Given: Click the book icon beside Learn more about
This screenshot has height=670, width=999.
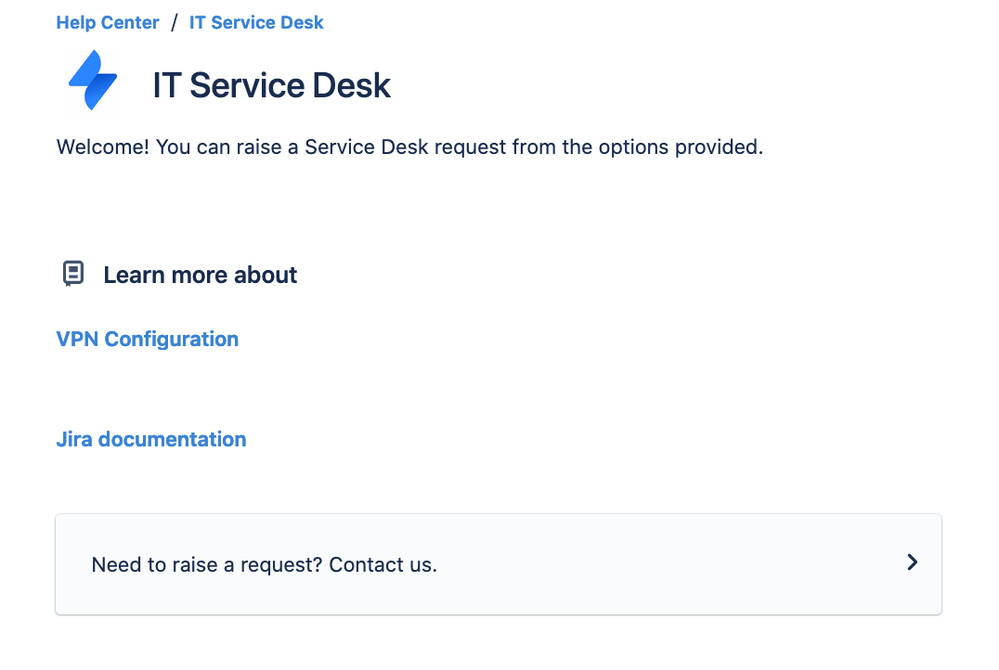Looking at the screenshot, I should point(73,274).
